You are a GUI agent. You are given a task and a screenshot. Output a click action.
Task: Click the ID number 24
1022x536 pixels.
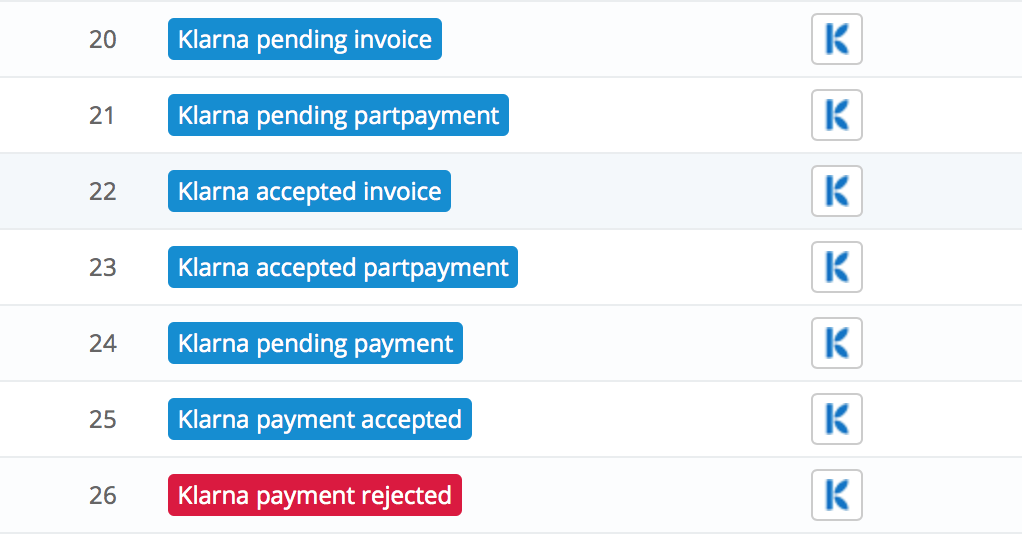(103, 344)
